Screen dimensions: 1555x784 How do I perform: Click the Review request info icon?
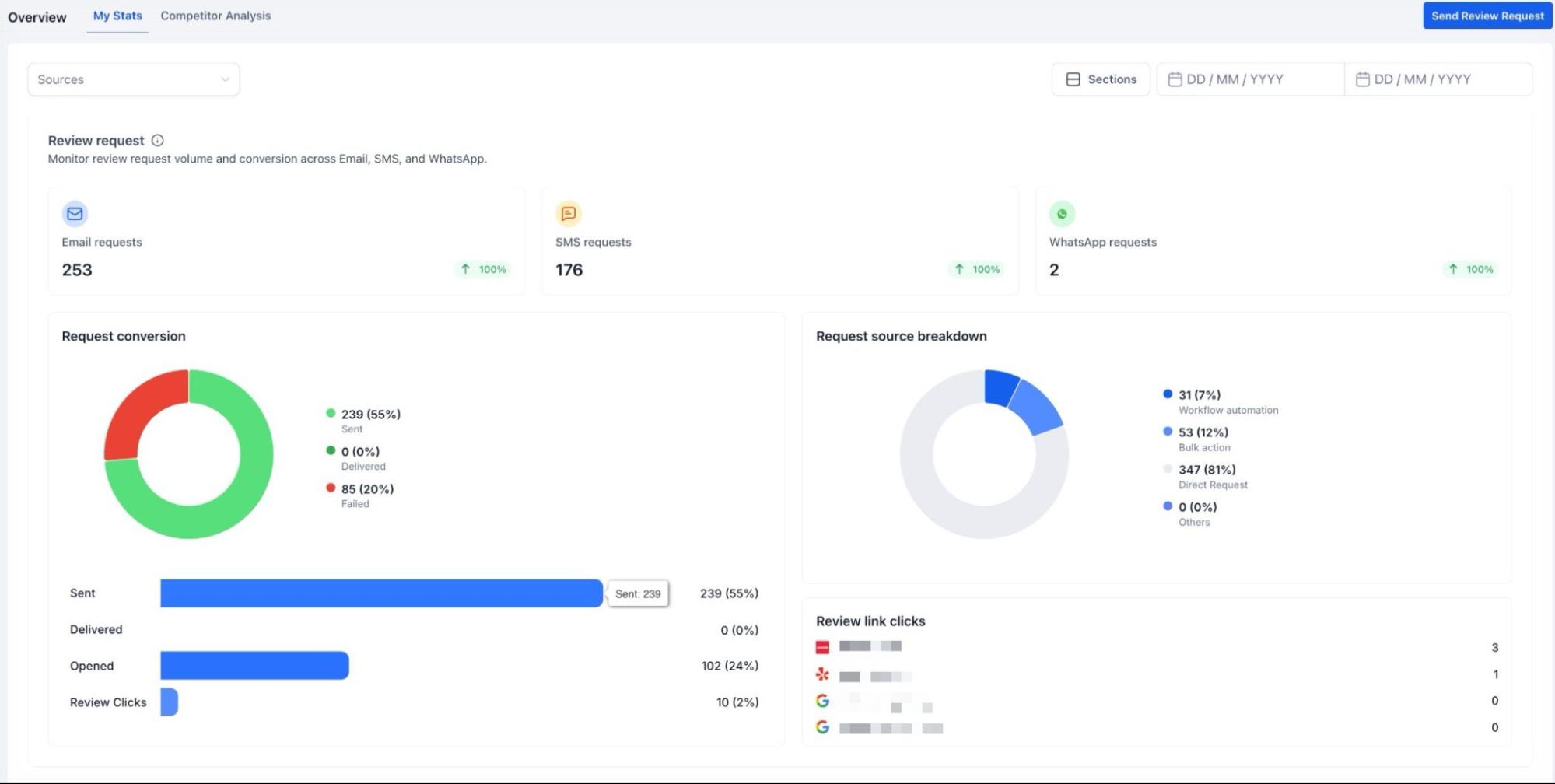(x=158, y=141)
